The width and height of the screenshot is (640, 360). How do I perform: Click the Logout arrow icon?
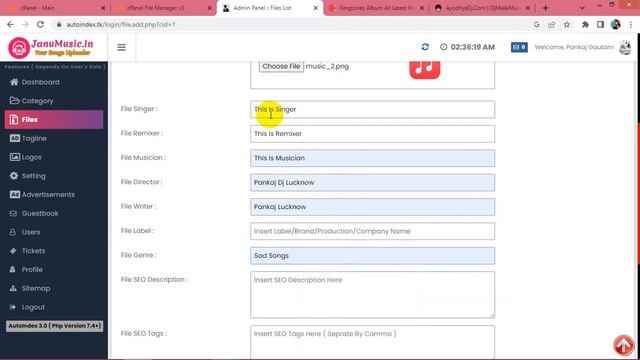13,307
